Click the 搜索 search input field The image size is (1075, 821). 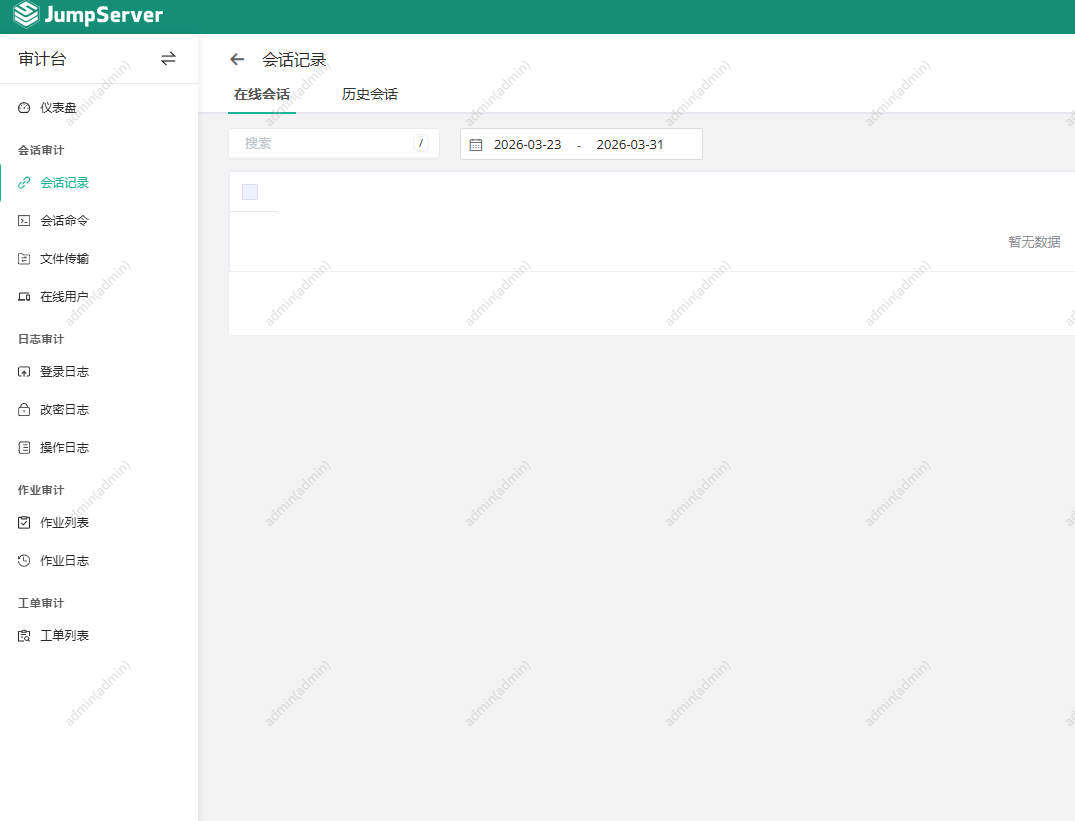(325, 144)
